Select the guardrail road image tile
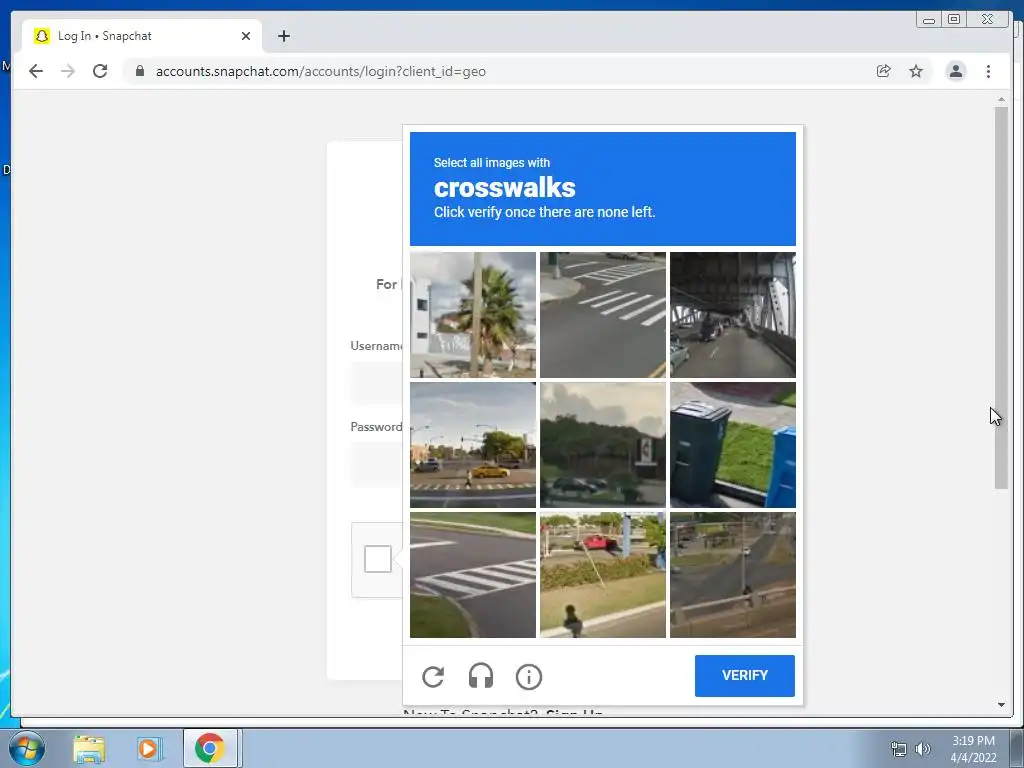 733,575
